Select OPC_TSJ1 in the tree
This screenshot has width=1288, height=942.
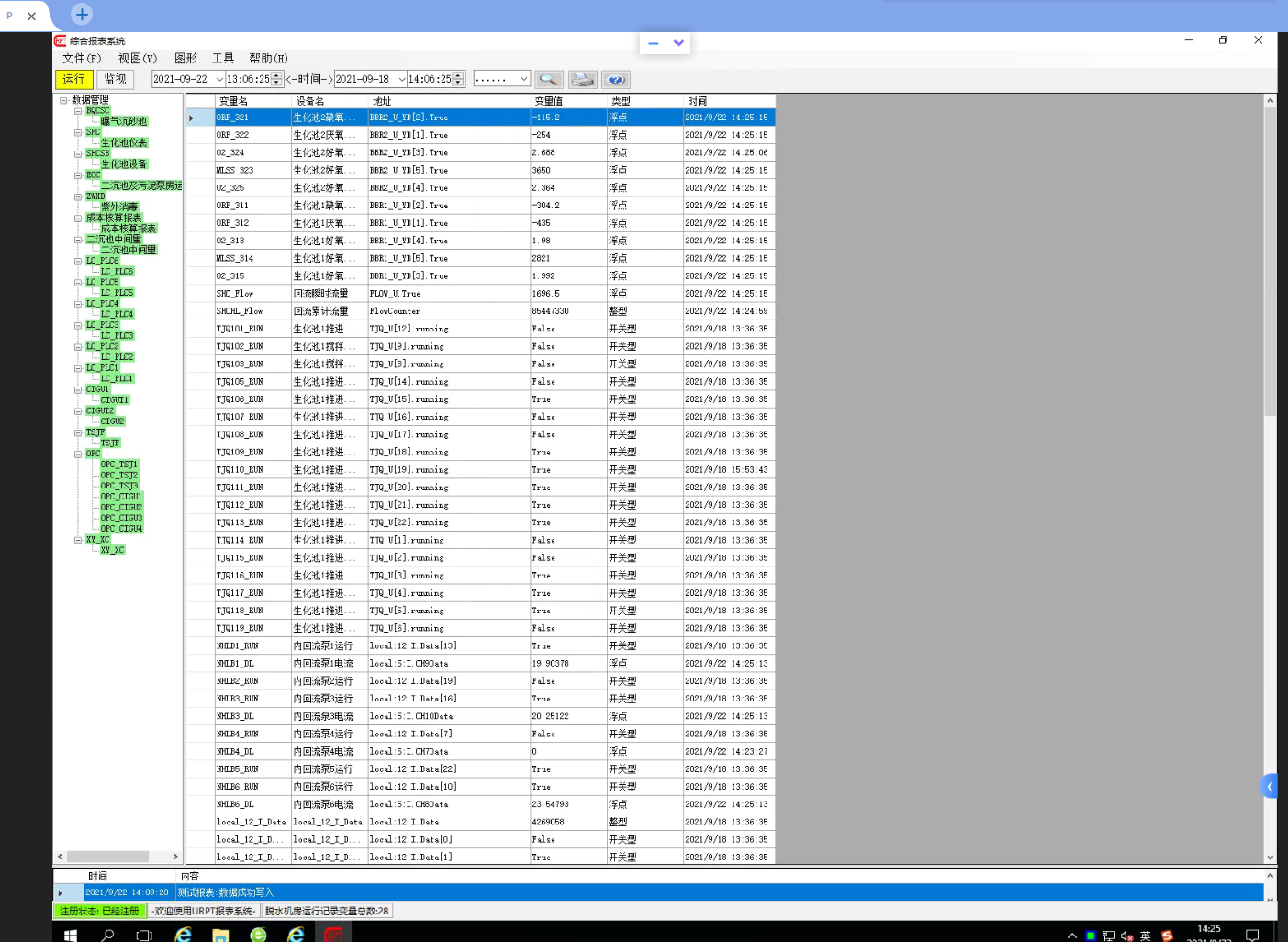pyautogui.click(x=119, y=465)
